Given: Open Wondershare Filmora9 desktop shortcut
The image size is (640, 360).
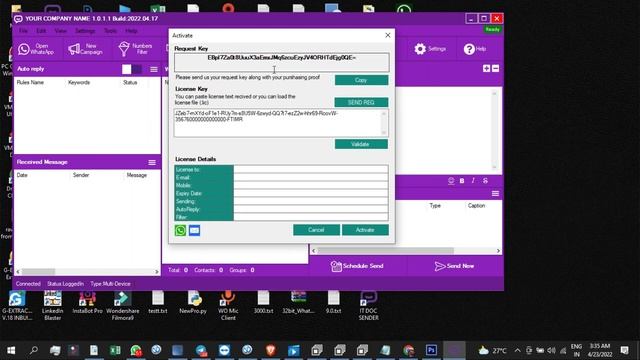Looking at the screenshot, I should tap(122, 305).
